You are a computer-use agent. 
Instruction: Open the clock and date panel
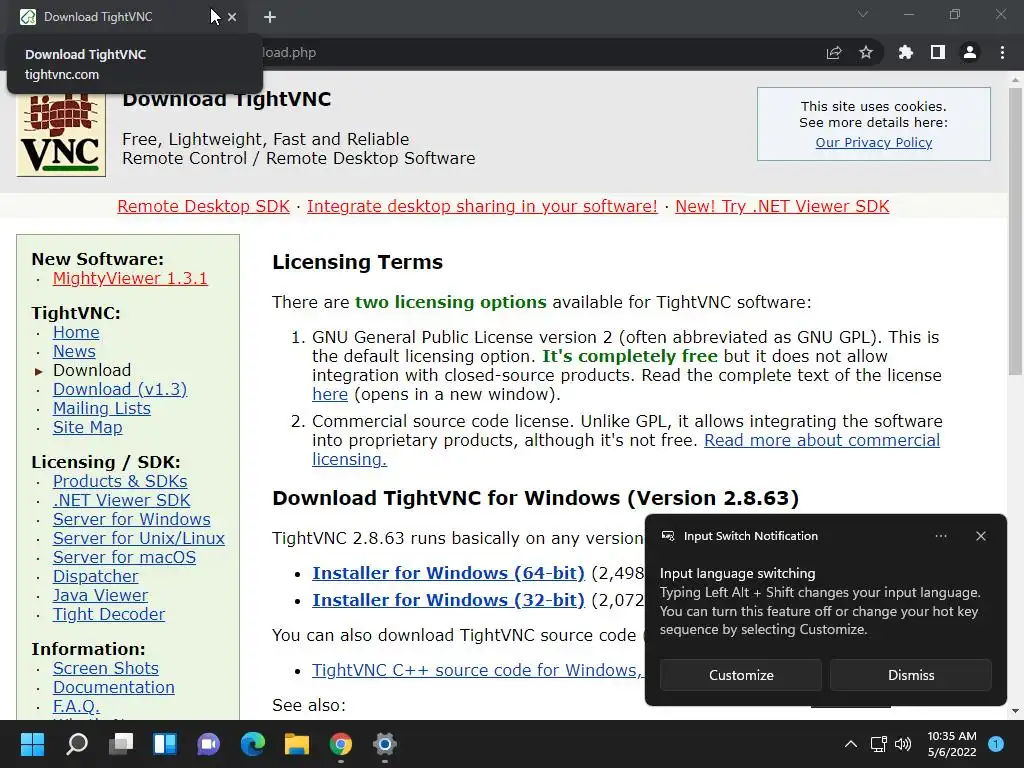point(952,744)
